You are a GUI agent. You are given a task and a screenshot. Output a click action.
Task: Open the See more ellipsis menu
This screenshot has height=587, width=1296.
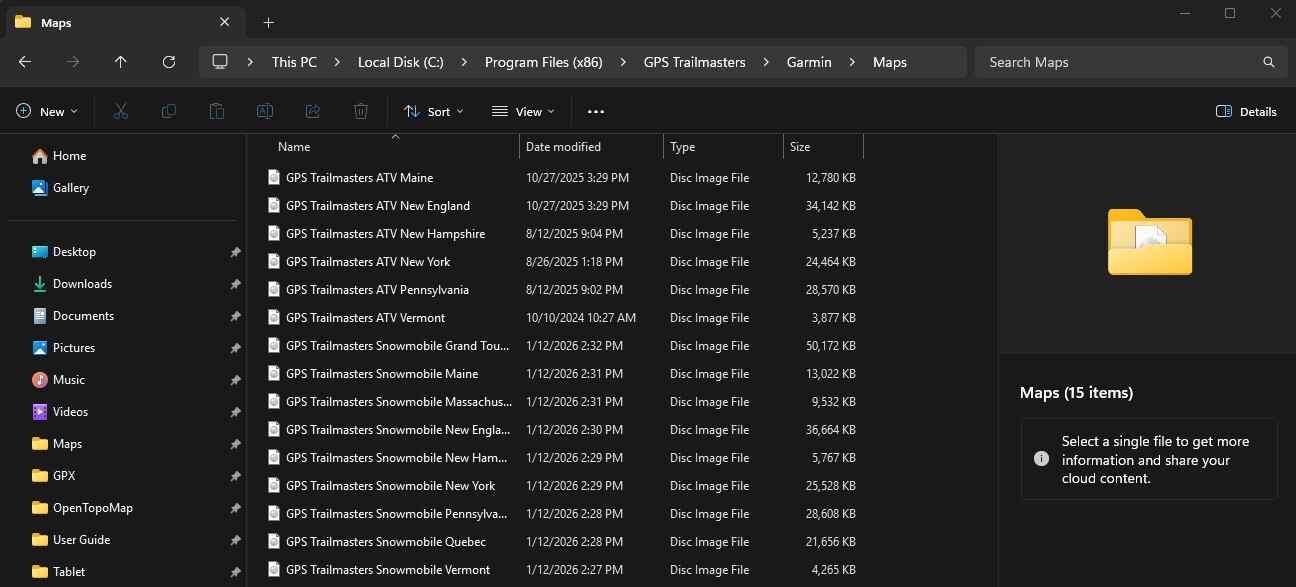click(596, 112)
